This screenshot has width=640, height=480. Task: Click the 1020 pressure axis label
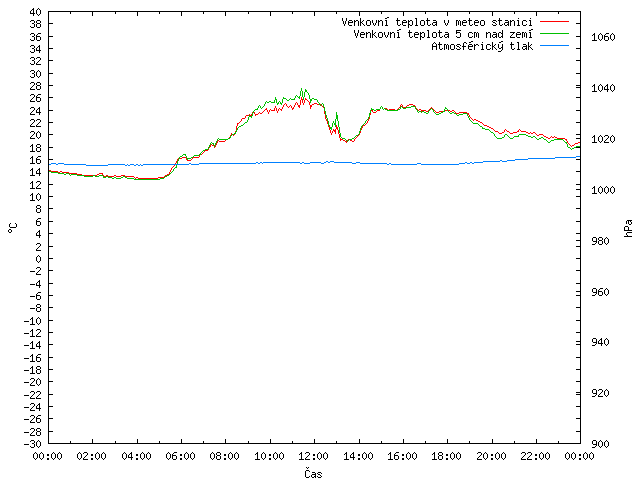603,139
